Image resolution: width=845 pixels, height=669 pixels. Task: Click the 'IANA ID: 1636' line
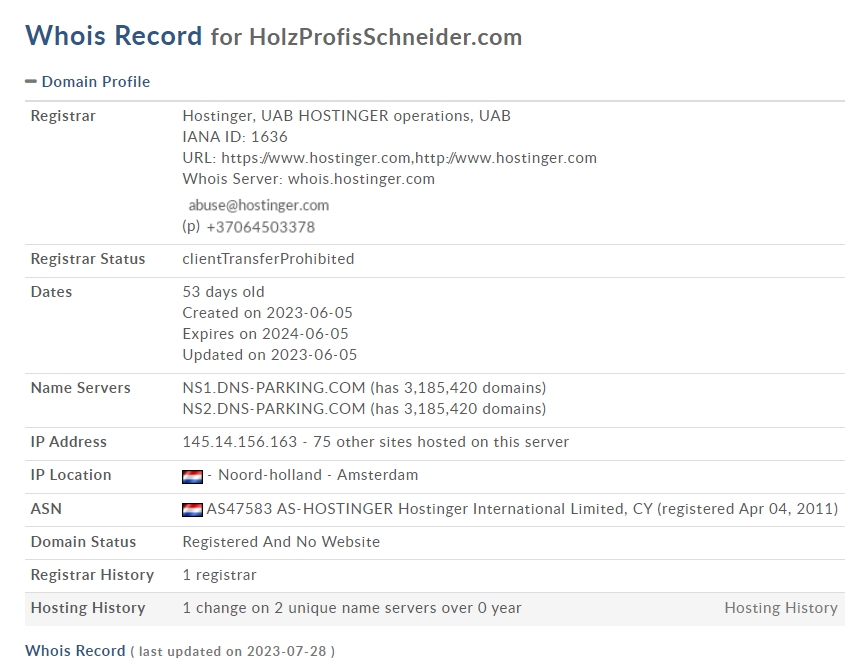[x=235, y=137]
